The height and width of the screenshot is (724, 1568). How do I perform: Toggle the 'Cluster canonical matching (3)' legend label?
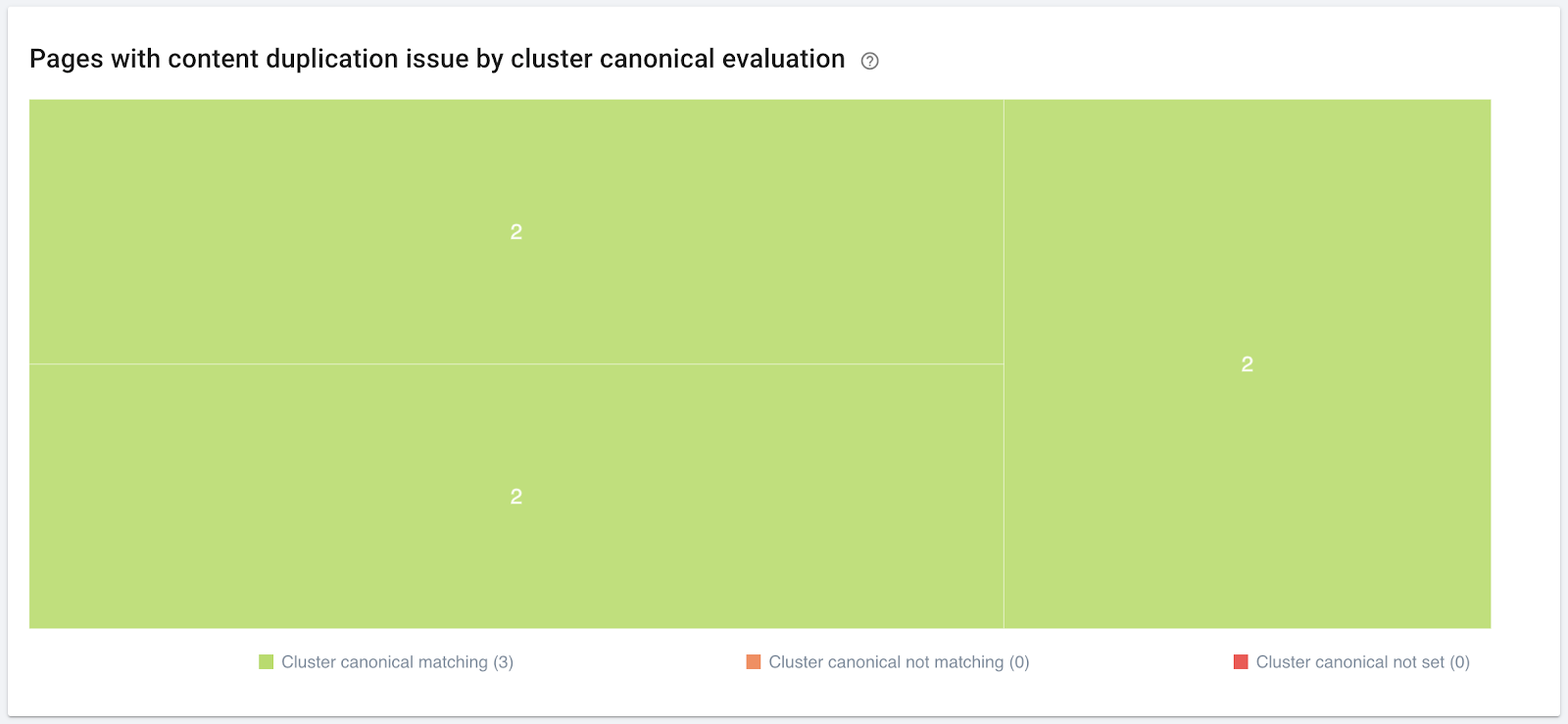[397, 662]
